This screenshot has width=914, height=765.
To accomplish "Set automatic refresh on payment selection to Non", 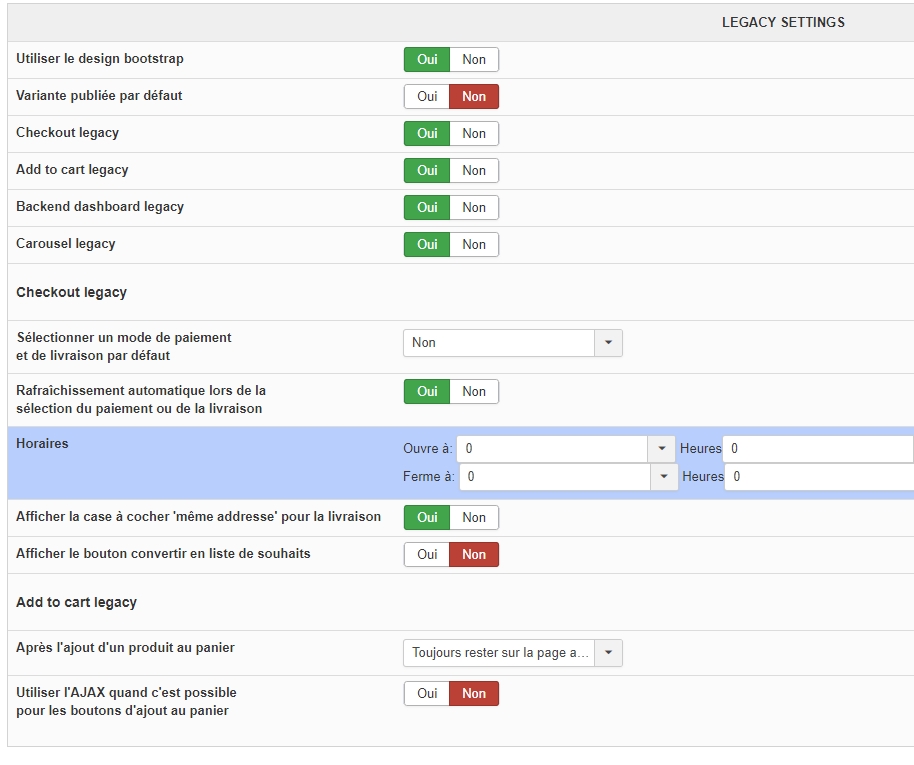I will (x=474, y=392).
